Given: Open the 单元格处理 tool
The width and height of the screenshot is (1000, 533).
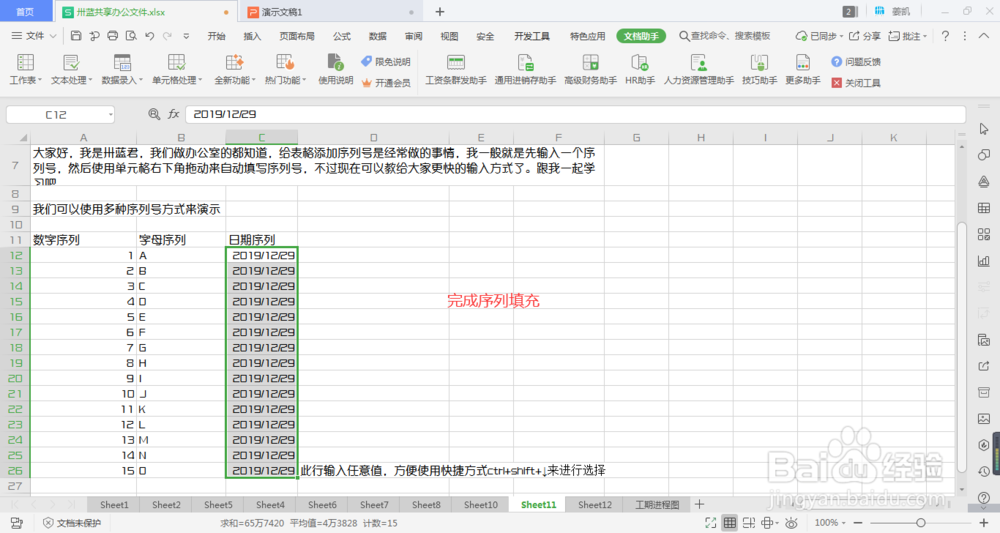Looking at the screenshot, I should coord(177,69).
